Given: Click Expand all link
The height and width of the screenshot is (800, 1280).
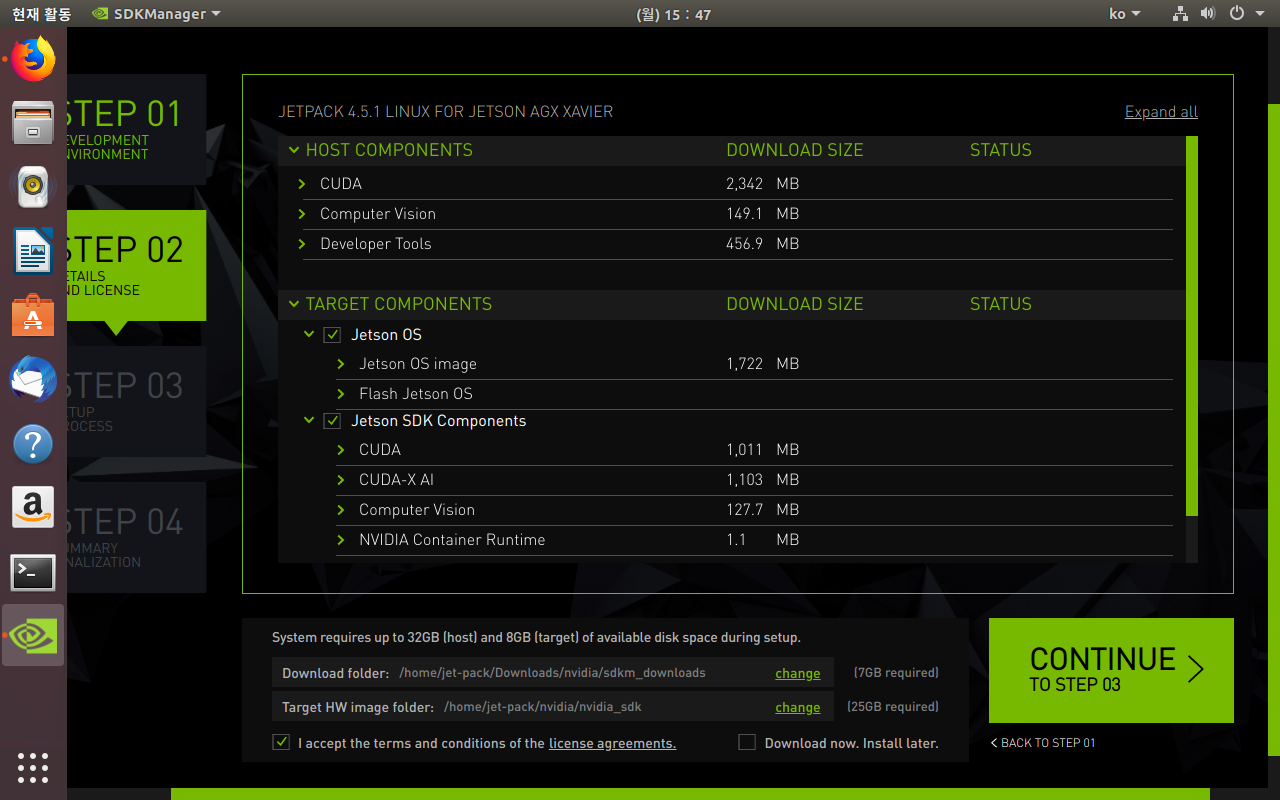Looking at the screenshot, I should click(1161, 112).
